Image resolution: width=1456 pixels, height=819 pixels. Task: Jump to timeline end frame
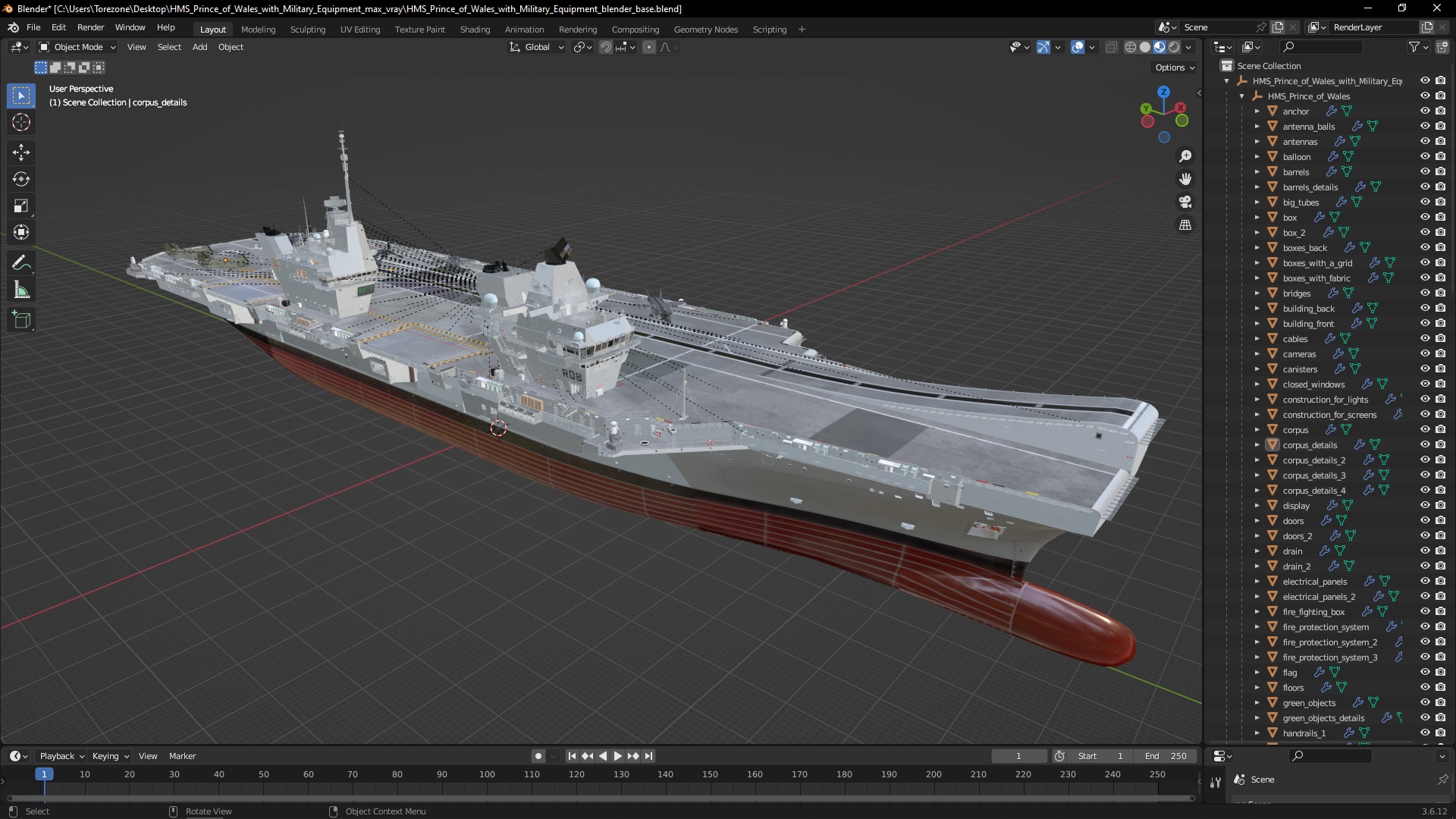pyautogui.click(x=648, y=756)
